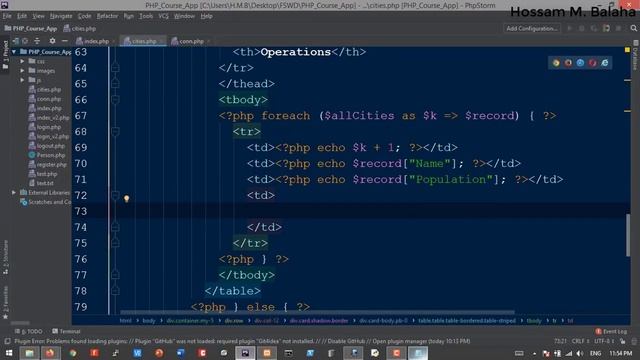Open preview in Chrome browser icon
The width and height of the screenshot is (640, 360).
click(x=556, y=63)
